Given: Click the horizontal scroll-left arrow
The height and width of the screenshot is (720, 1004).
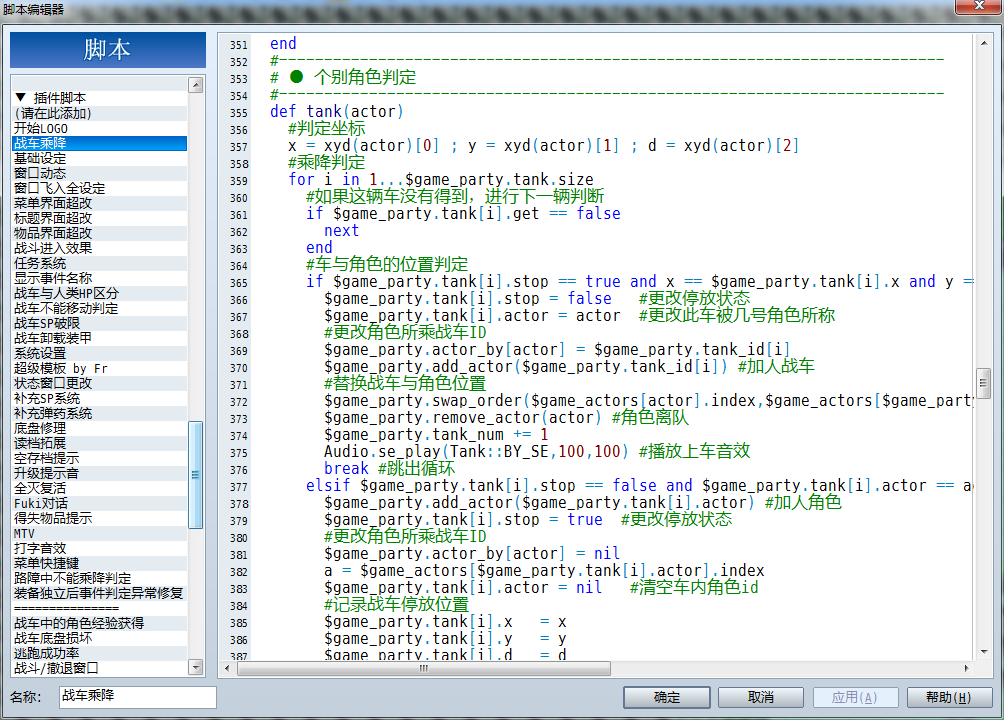Looking at the screenshot, I should pyautogui.click(x=227, y=668).
